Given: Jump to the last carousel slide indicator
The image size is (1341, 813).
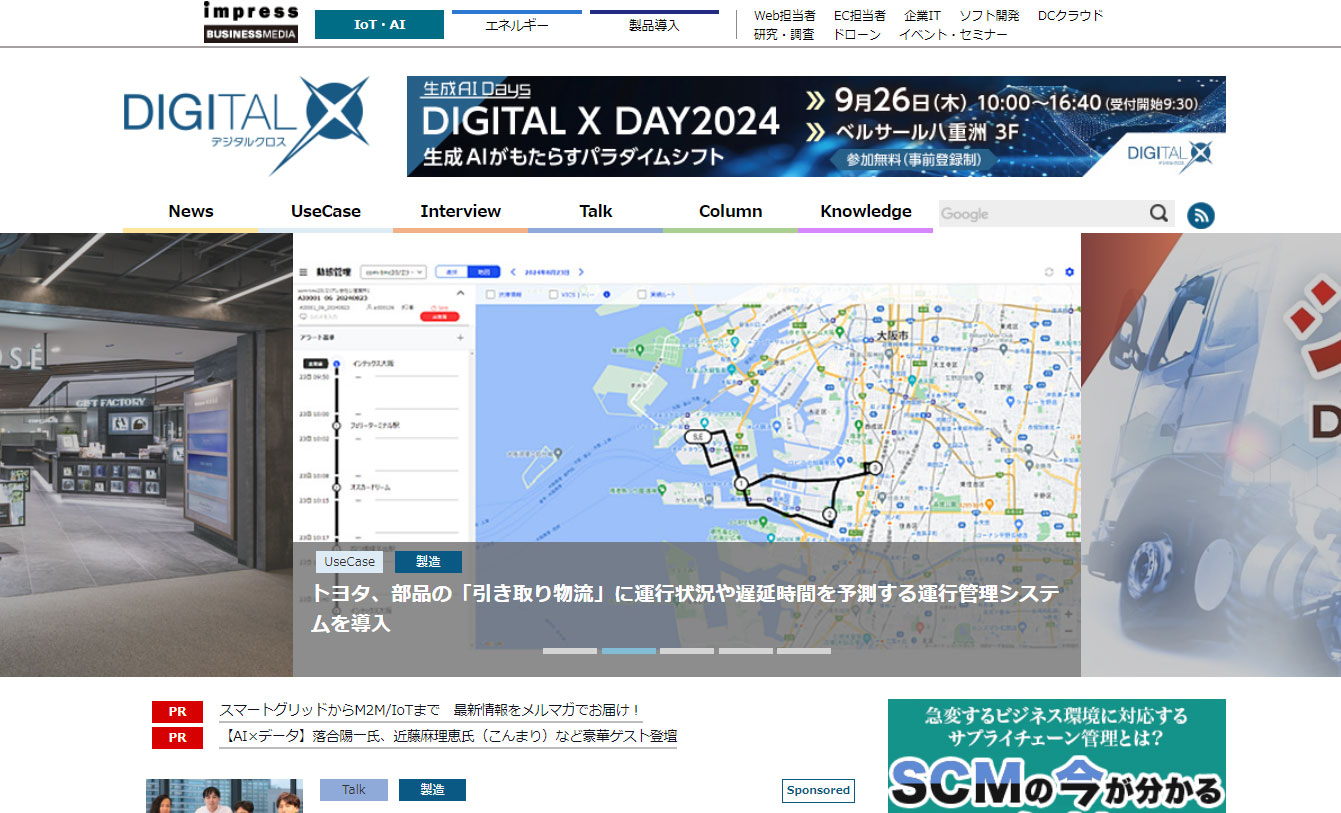Looking at the screenshot, I should pos(803,651).
